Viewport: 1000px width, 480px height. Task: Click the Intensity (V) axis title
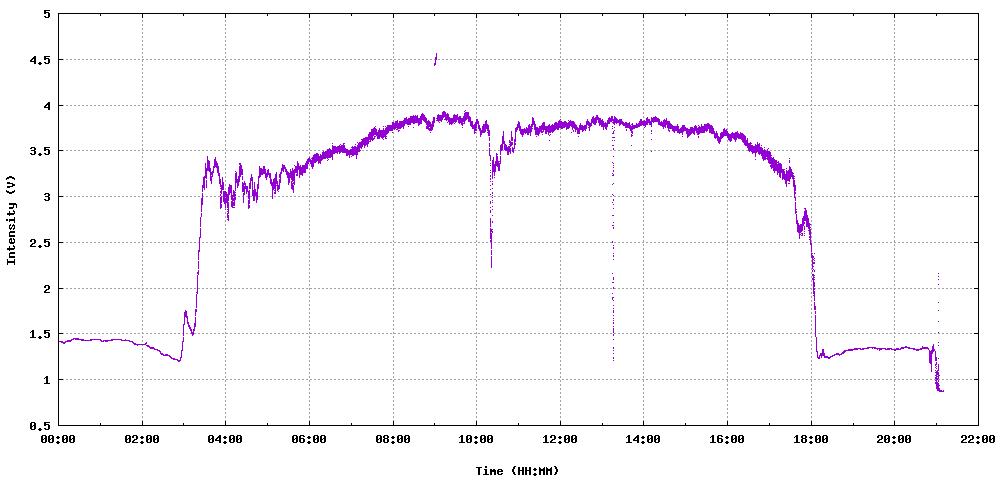click(x=11, y=221)
